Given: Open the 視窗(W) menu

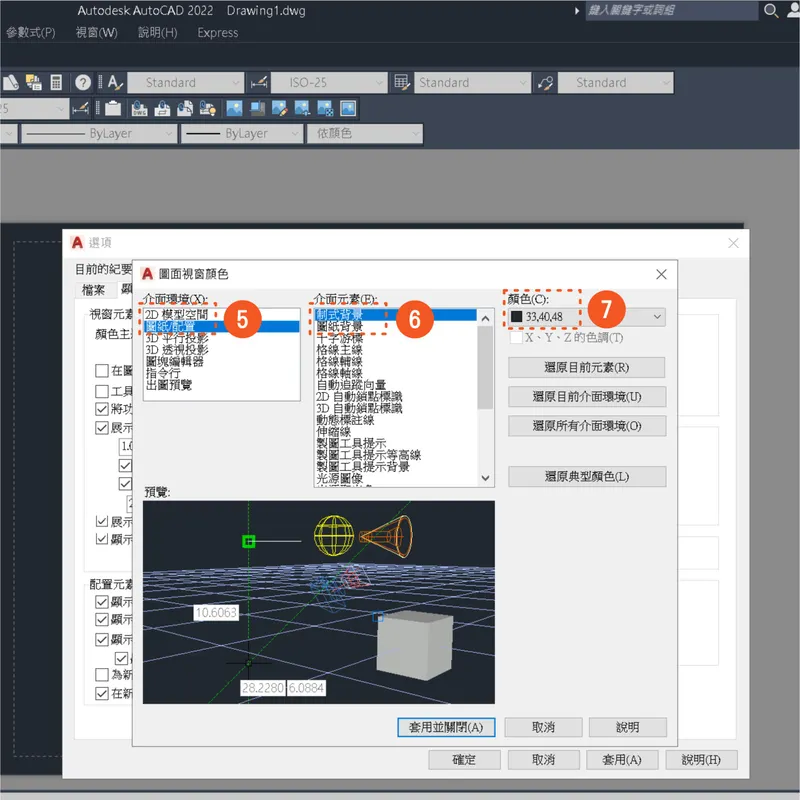Looking at the screenshot, I should pyautogui.click(x=96, y=33).
